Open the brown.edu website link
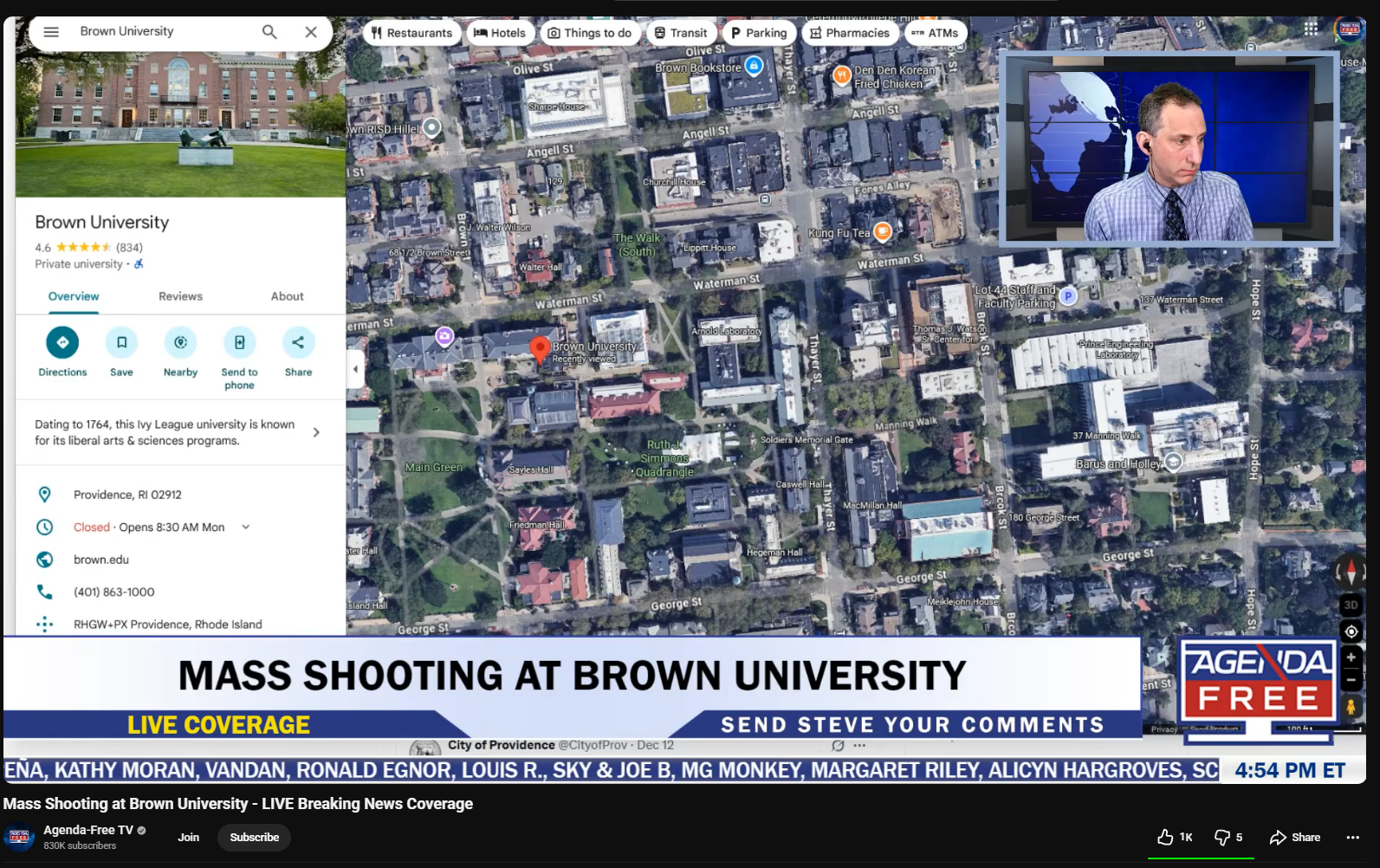The width and height of the screenshot is (1380, 868). (x=101, y=560)
